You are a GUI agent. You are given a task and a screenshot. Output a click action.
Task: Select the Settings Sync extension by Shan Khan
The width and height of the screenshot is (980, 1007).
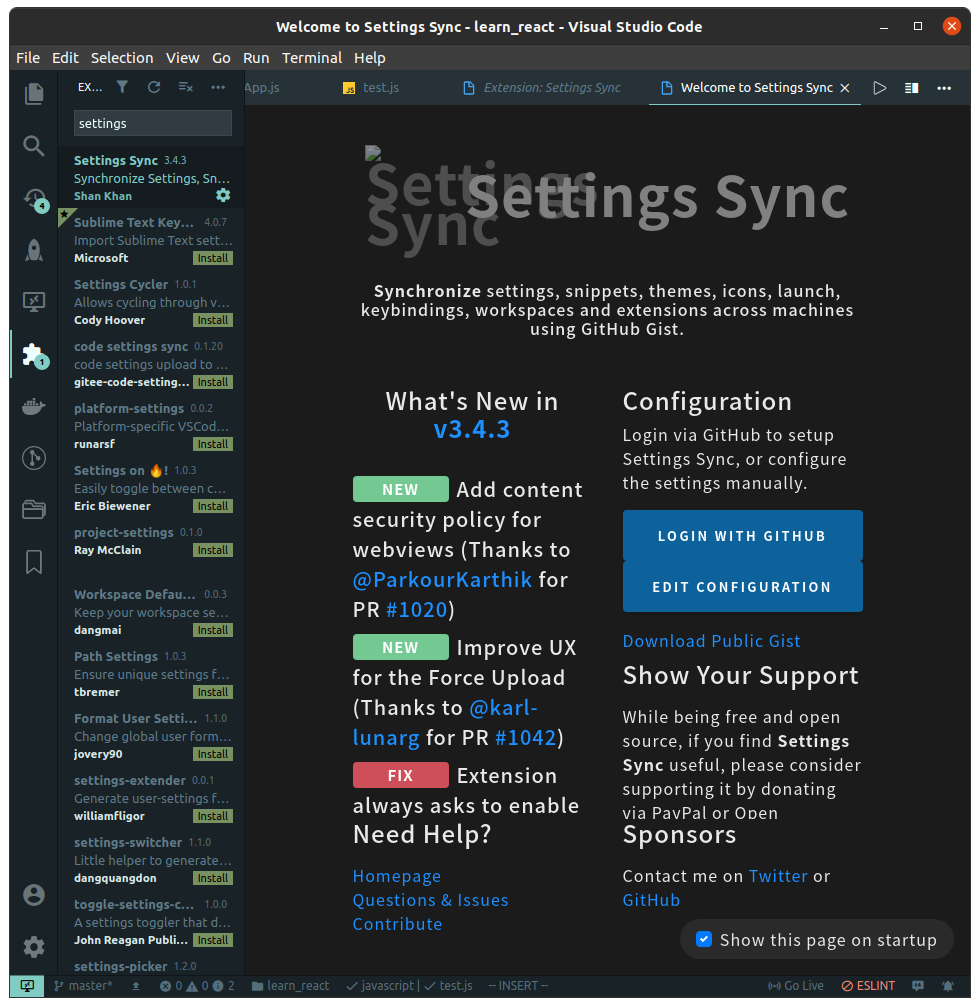(x=151, y=178)
